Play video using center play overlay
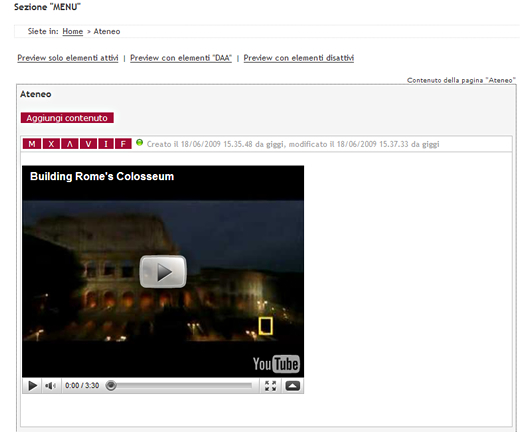 [163, 272]
